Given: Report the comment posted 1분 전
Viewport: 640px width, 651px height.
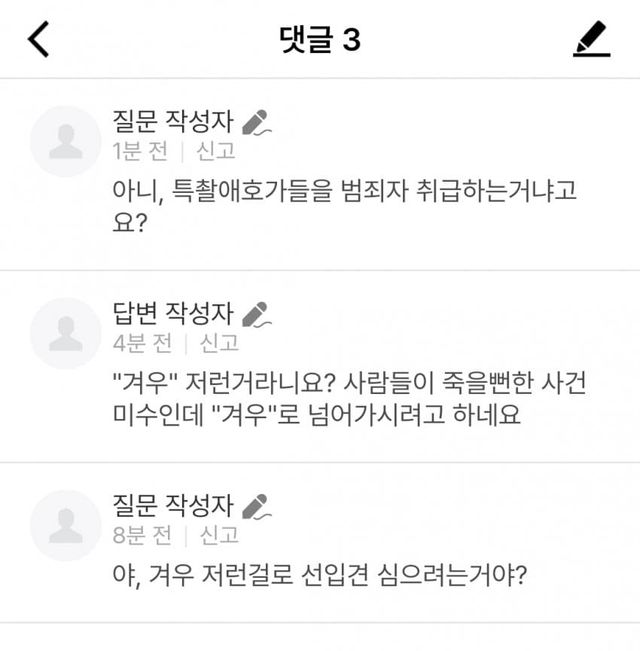Looking at the screenshot, I should point(216,152).
